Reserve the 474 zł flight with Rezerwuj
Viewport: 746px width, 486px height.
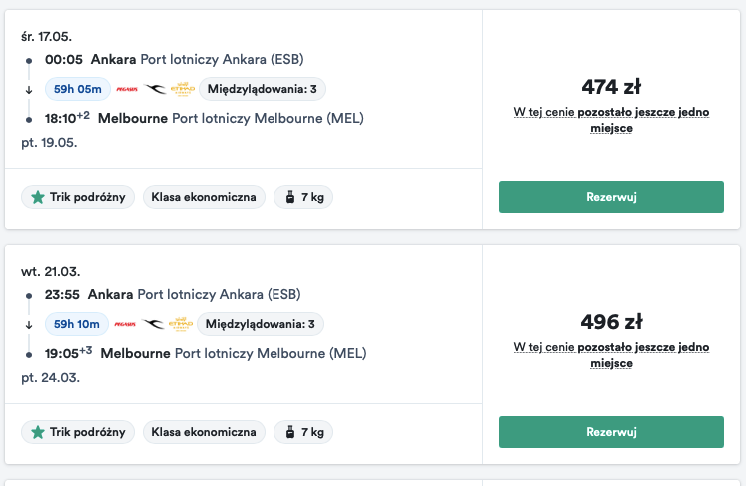click(611, 197)
